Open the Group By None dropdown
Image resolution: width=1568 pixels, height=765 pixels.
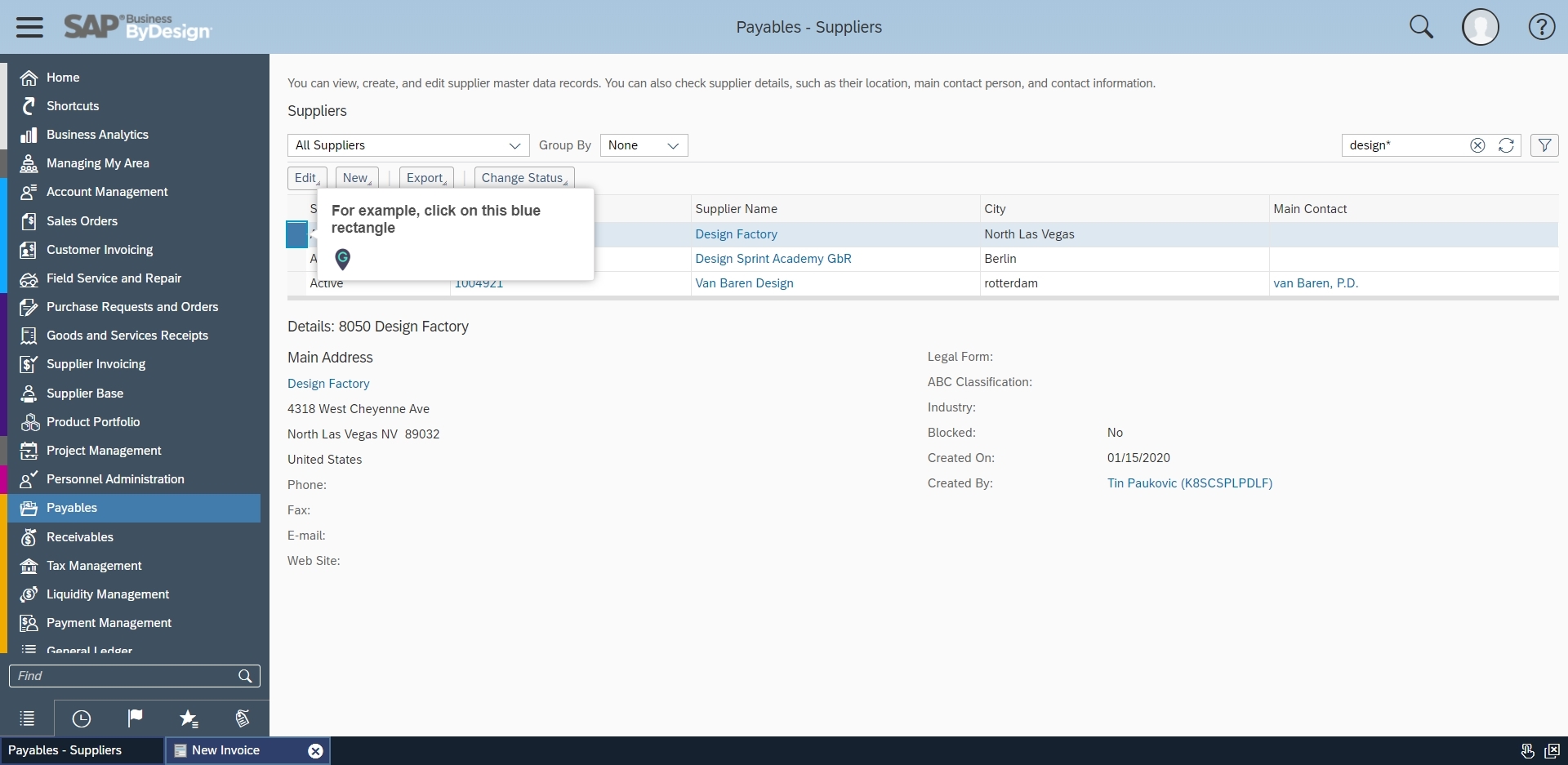[644, 145]
